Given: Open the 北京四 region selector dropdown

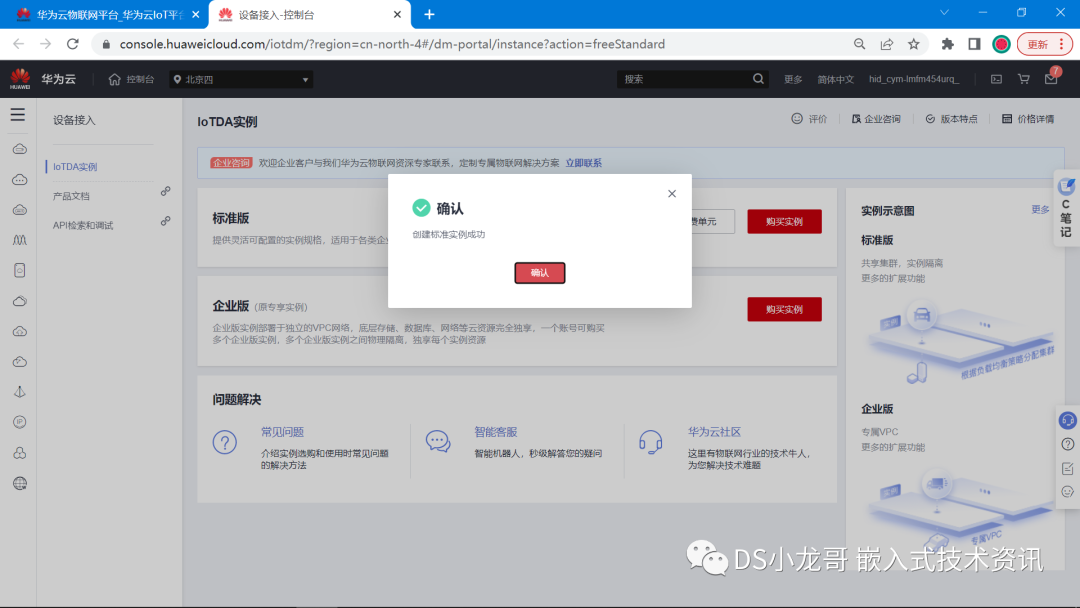Looking at the screenshot, I should 240,78.
